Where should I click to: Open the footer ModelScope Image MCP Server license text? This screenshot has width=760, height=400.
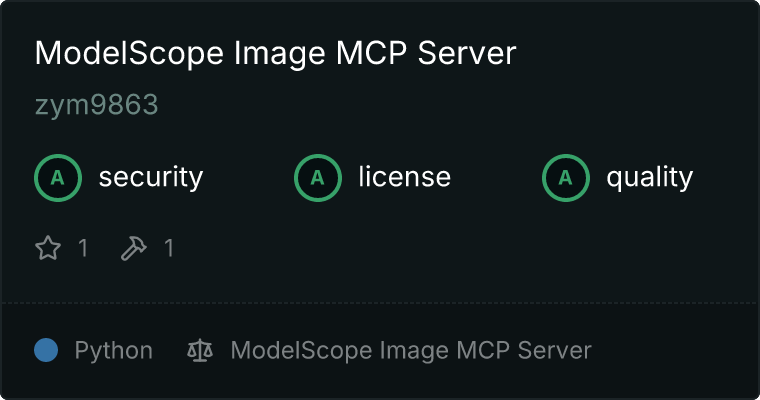[x=411, y=351]
